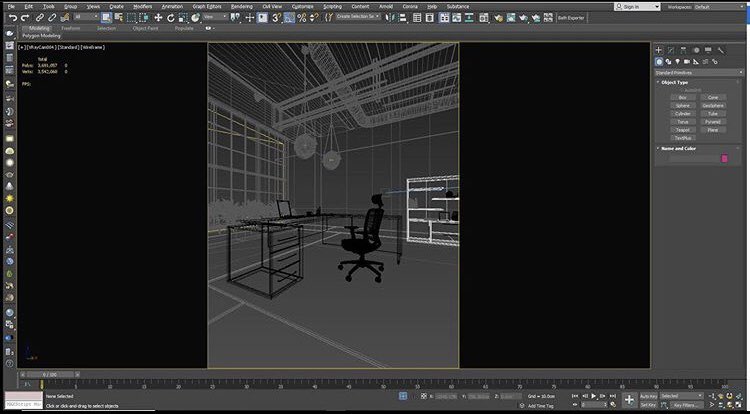Open the reference coordinate system dropdown

click(x=215, y=17)
